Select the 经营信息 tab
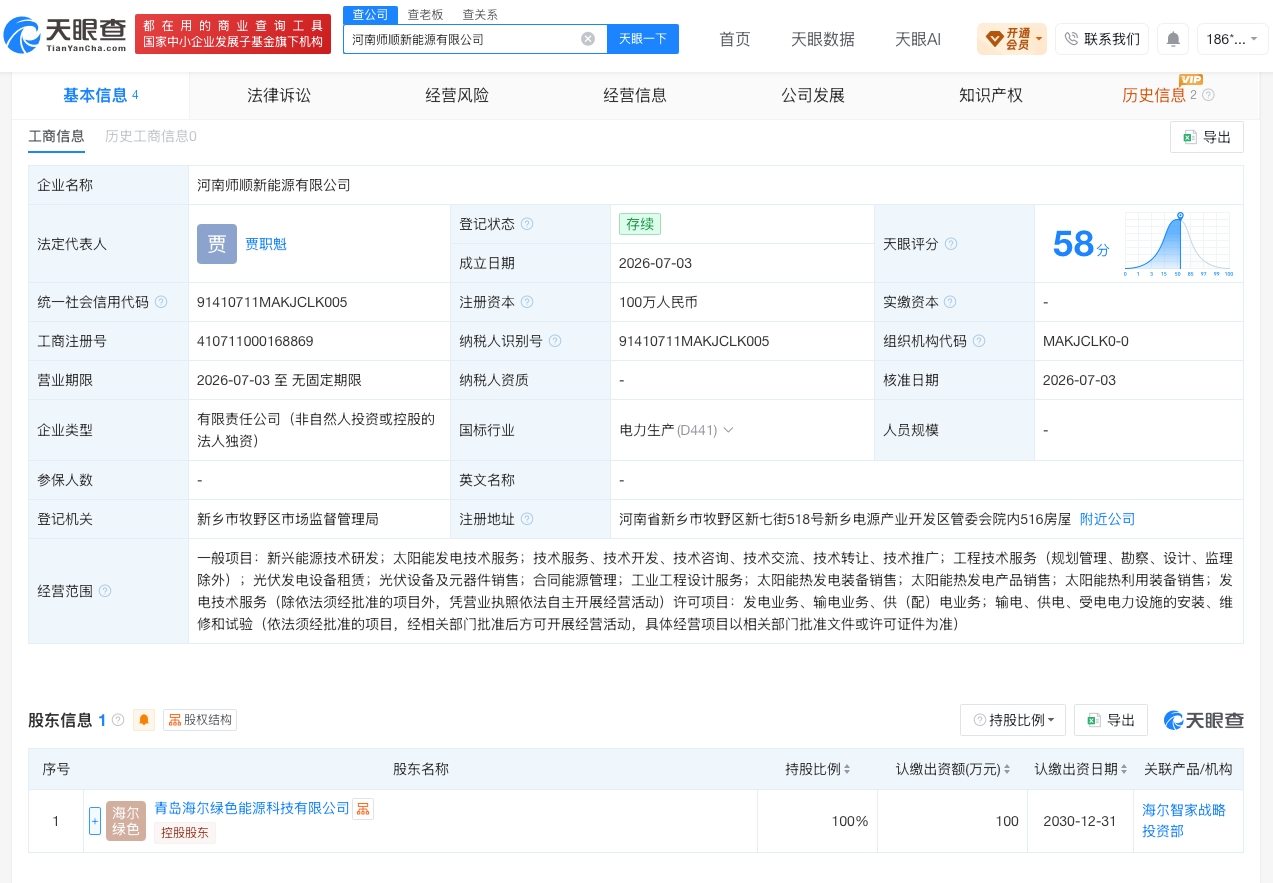 635,95
